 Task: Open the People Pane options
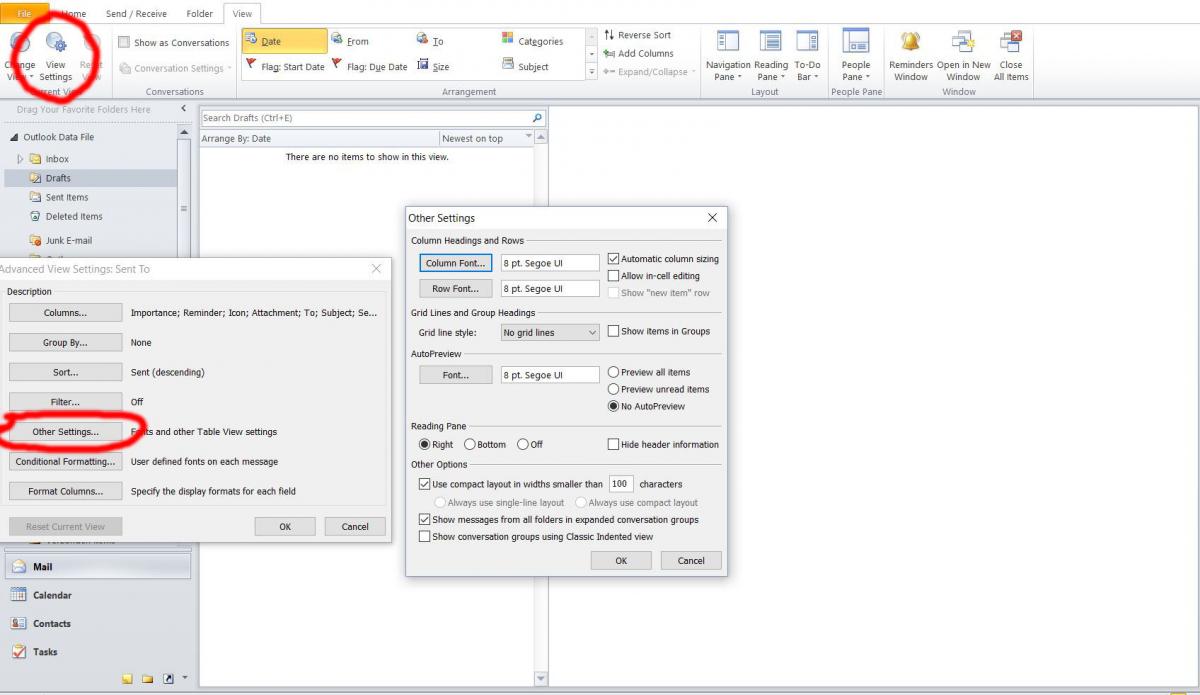[x=856, y=56]
